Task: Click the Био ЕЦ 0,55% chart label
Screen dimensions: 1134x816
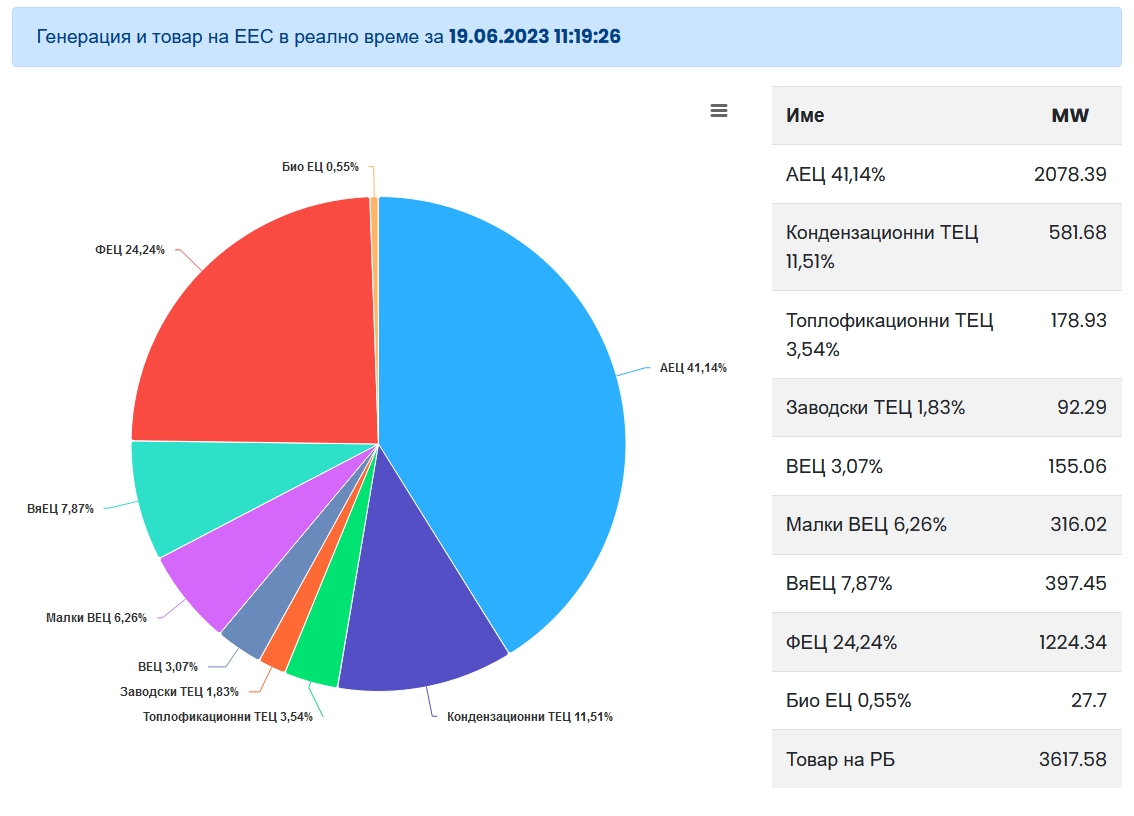Action: [x=320, y=167]
